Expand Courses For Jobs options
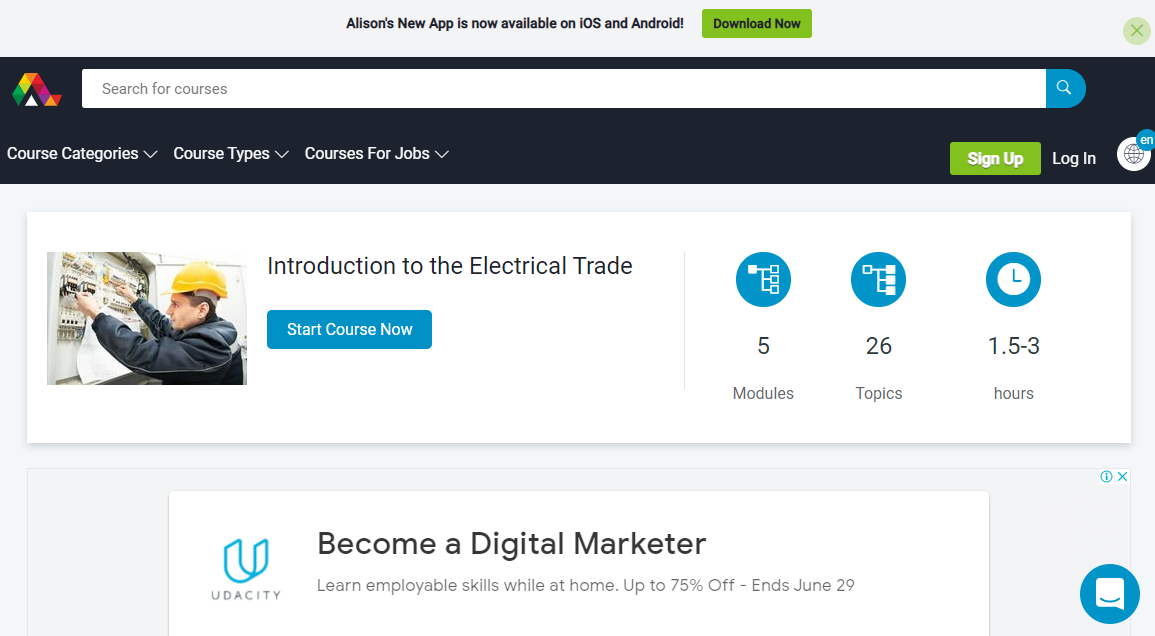Image resolution: width=1155 pixels, height=636 pixels. [373, 153]
